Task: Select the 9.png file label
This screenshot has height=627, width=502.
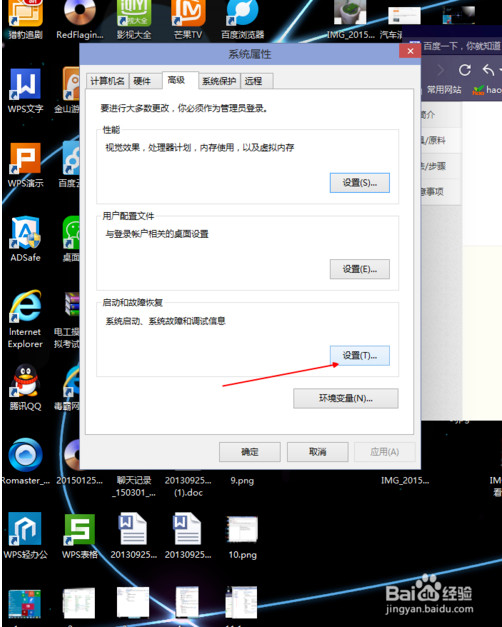Action: coord(242,480)
